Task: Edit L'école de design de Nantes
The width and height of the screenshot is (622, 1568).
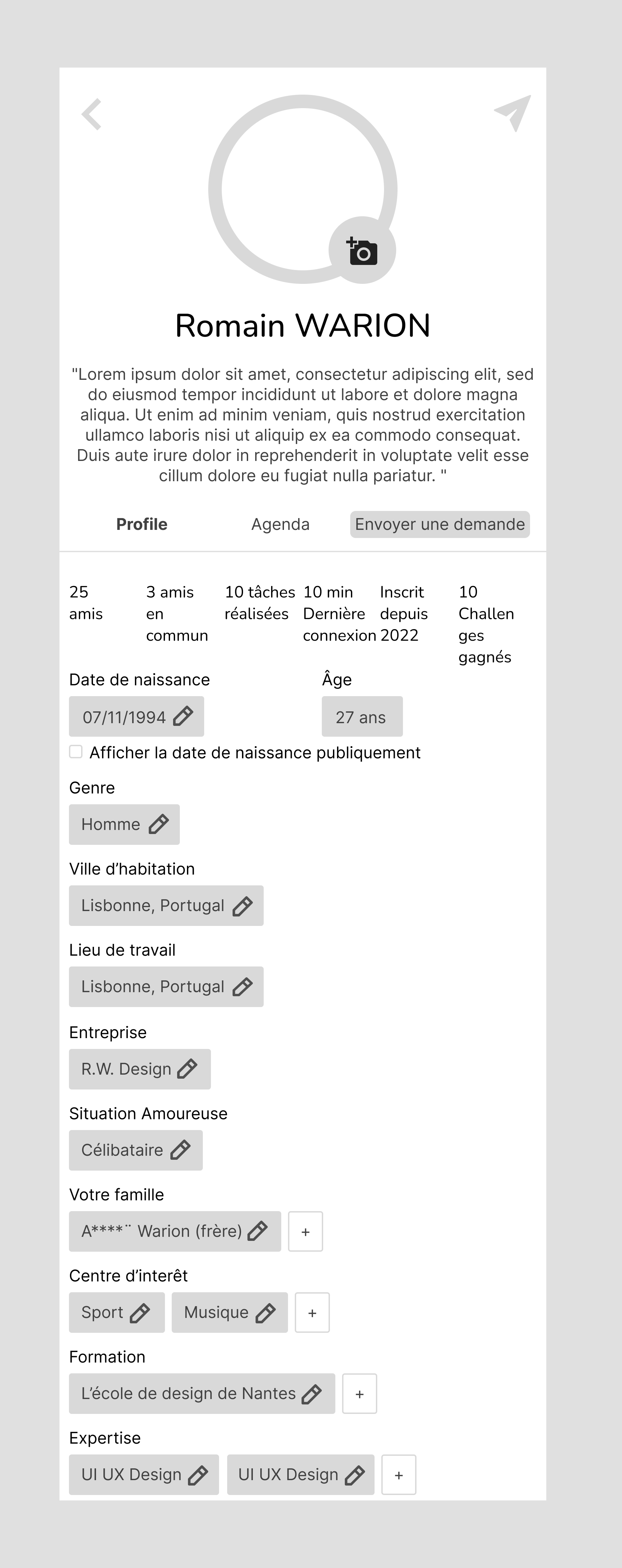Action: click(312, 1393)
